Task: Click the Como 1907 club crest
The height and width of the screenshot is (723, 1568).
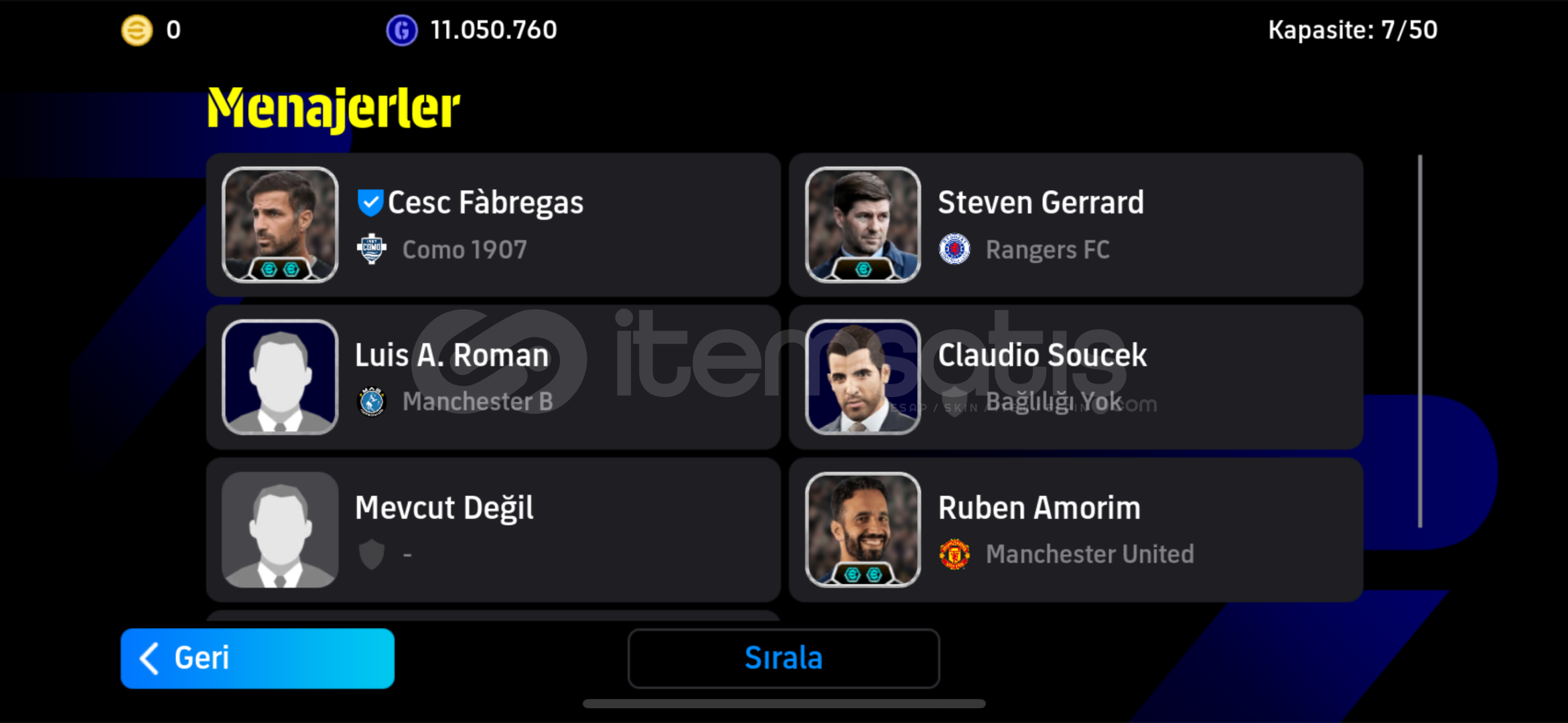Action: click(372, 250)
